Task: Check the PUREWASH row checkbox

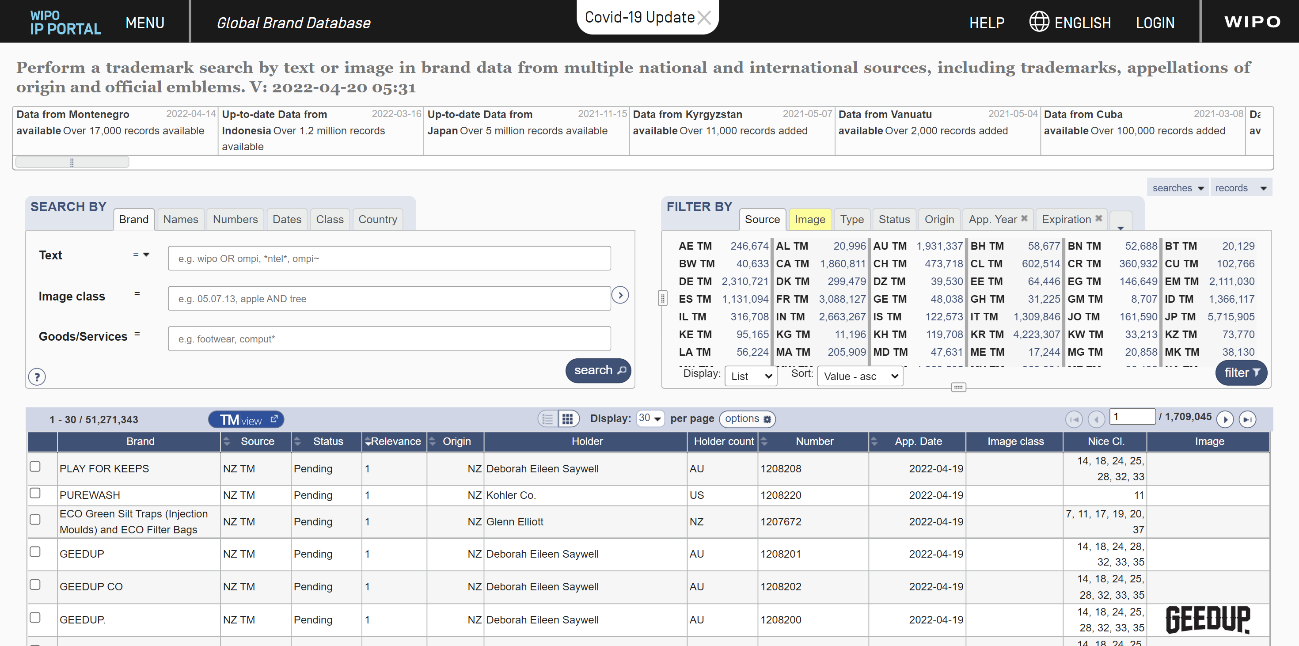Action: [36, 494]
